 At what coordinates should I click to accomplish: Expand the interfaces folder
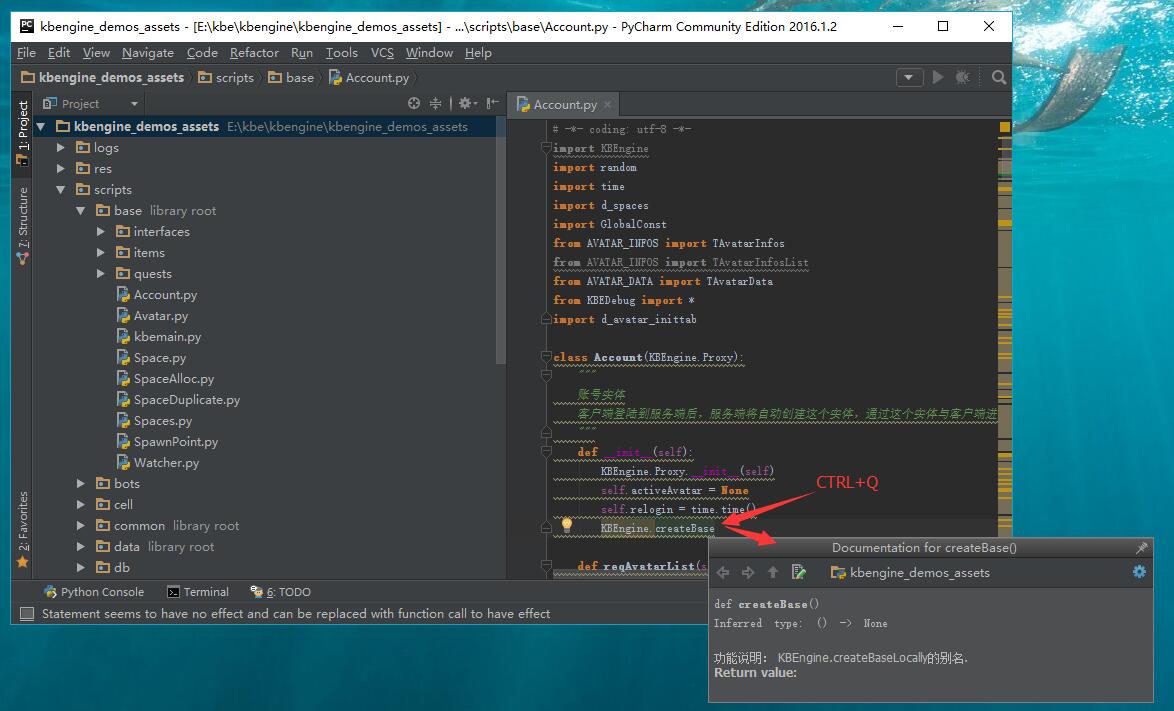click(100, 231)
